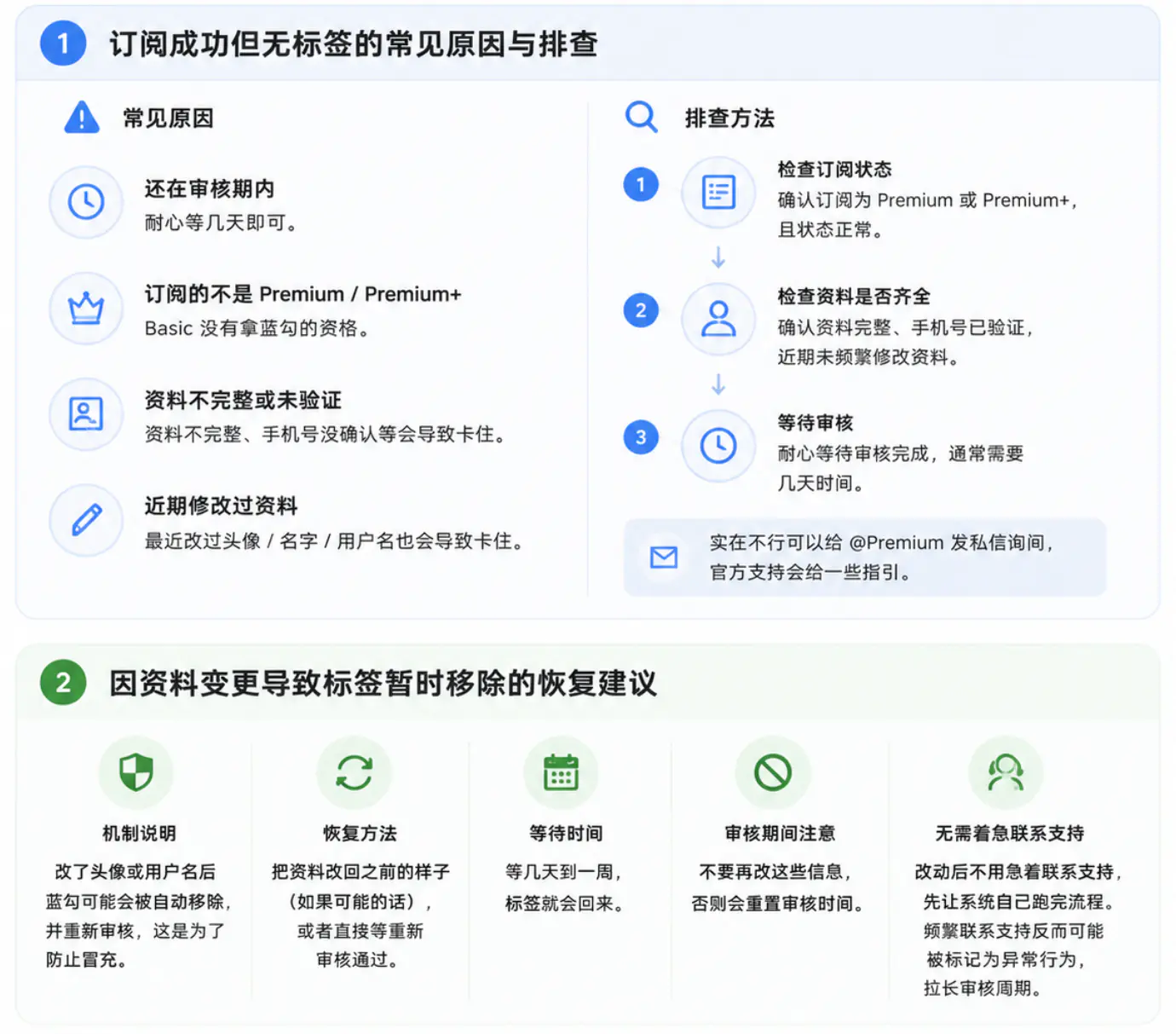This screenshot has width=1176, height=1034.
Task: Click the 排查方法 section title
Action: pos(729,118)
